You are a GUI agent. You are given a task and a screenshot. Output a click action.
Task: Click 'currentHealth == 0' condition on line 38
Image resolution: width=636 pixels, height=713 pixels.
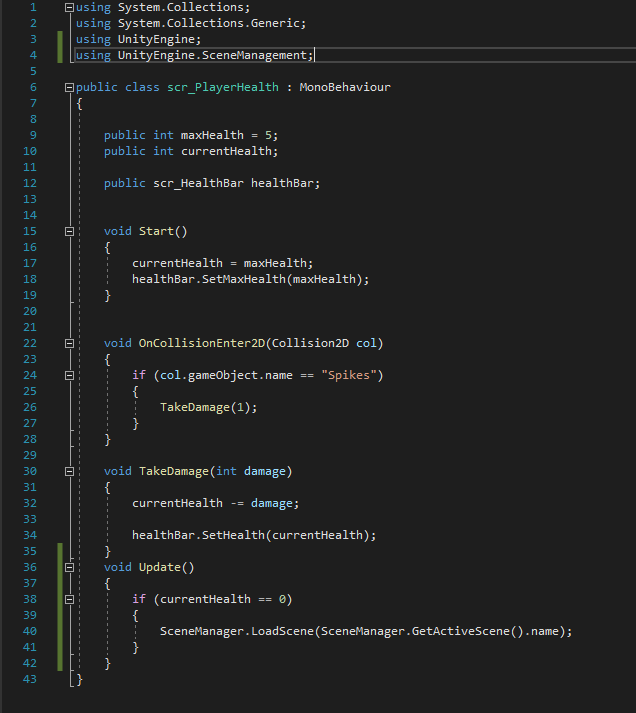tap(223, 599)
